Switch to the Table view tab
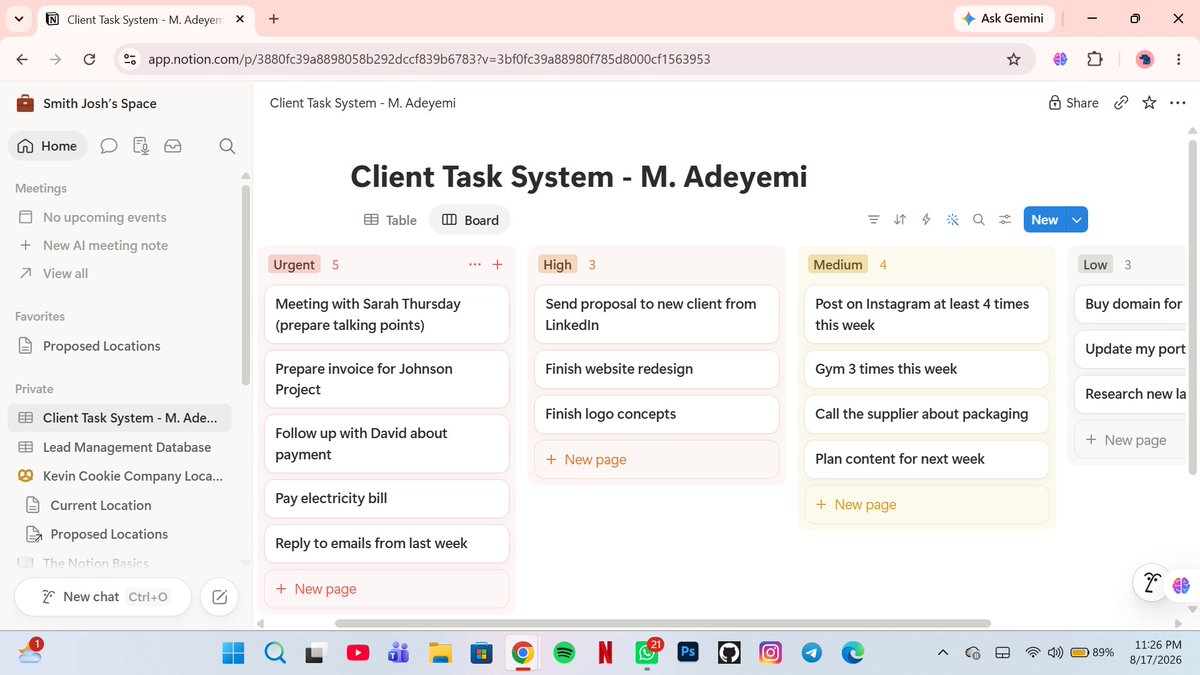Screen dimensions: 1200x675 [389, 220]
